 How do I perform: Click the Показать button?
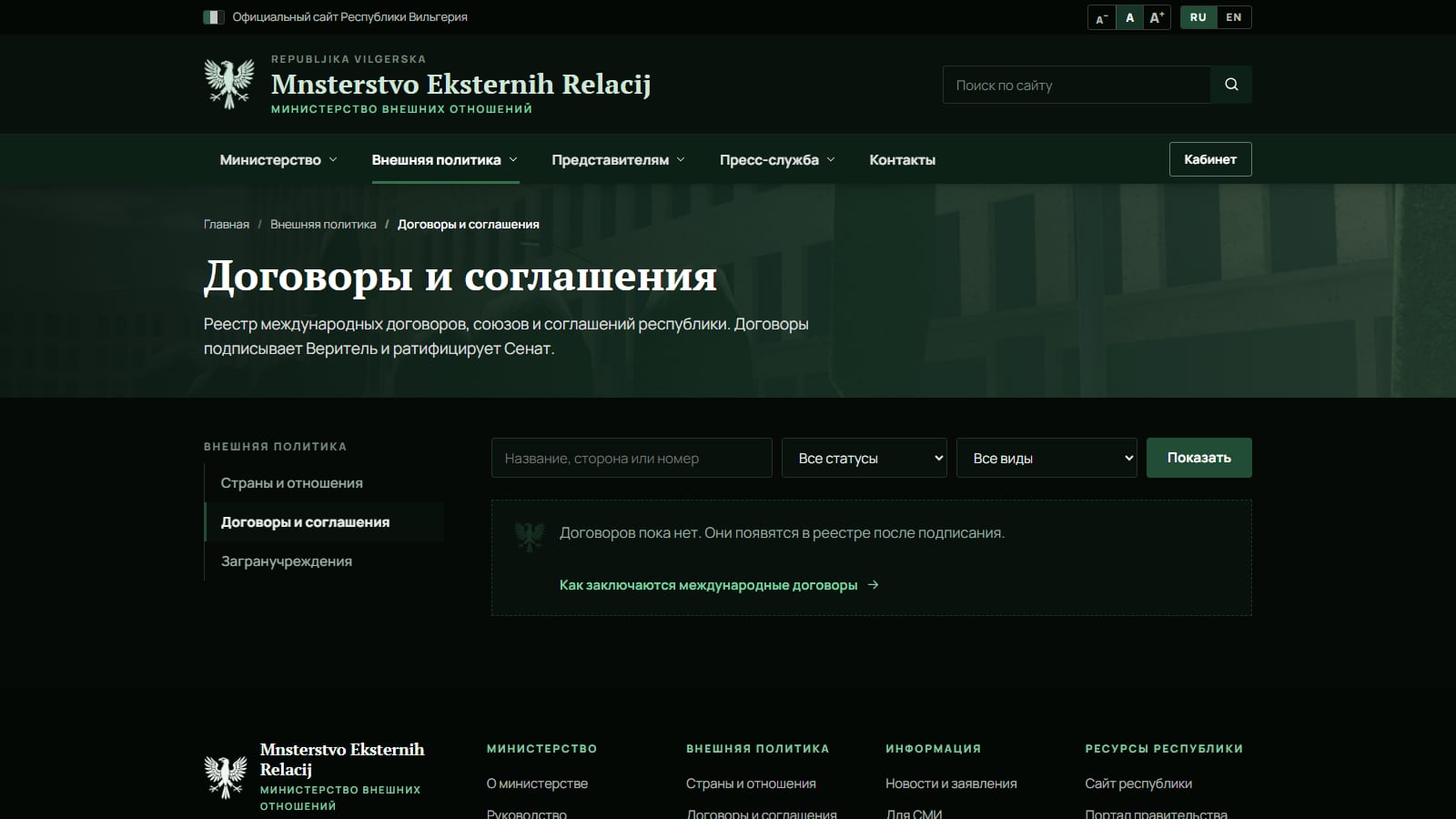tap(1199, 458)
